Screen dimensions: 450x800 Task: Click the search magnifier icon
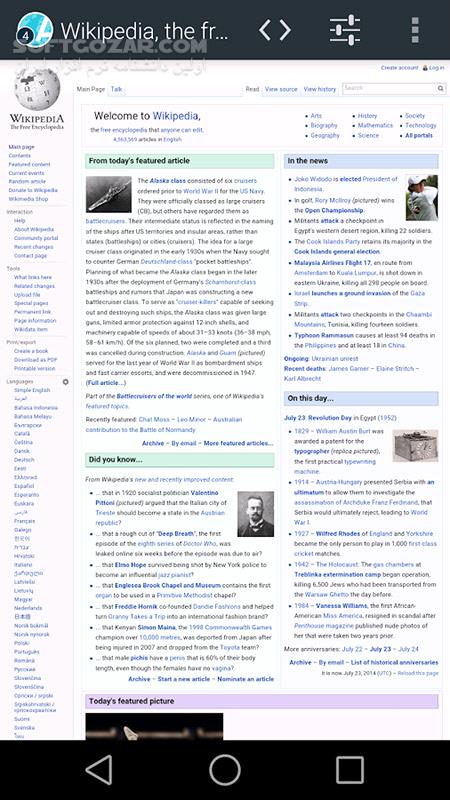tap(440, 89)
